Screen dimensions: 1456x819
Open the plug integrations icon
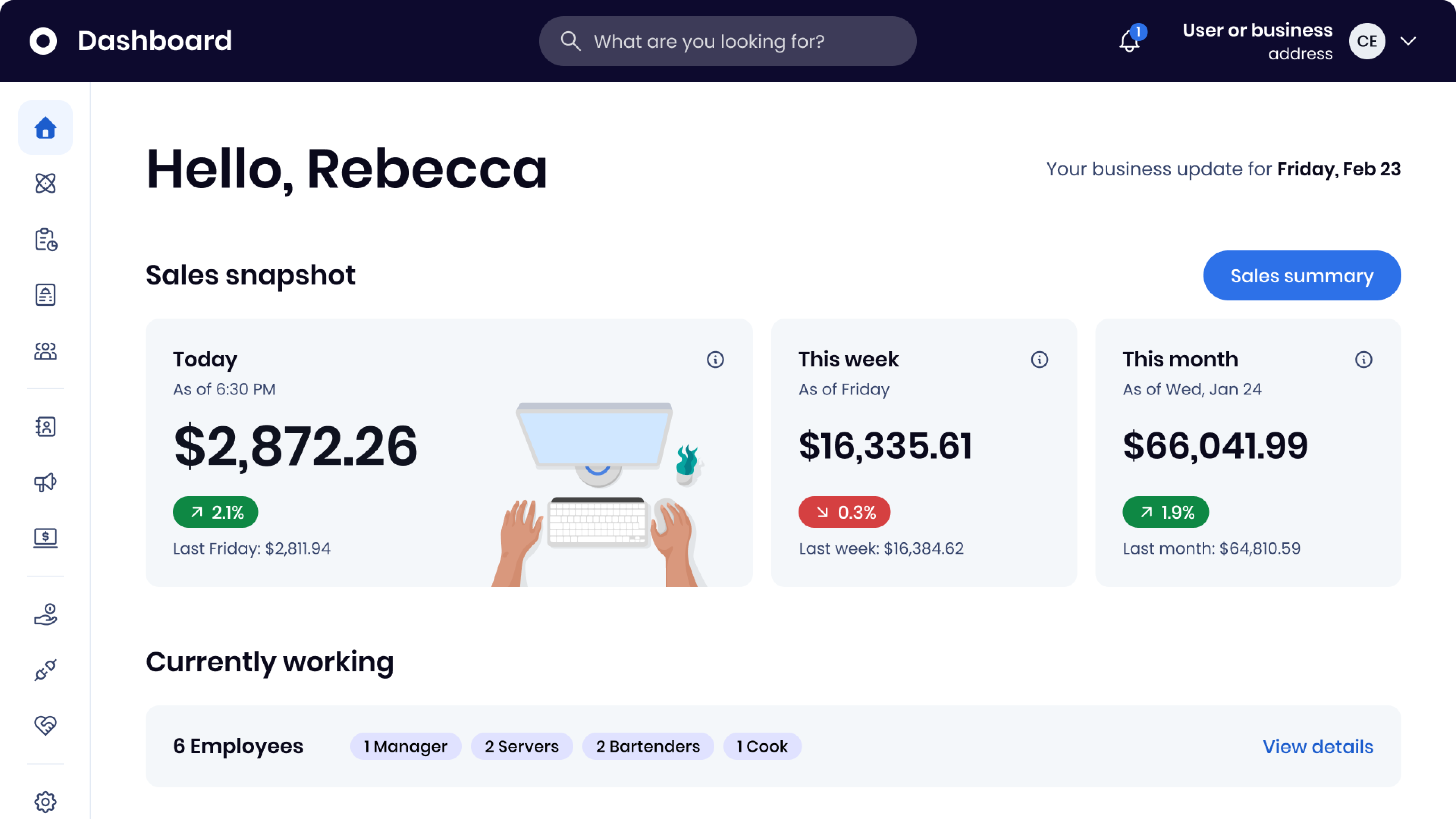[45, 670]
